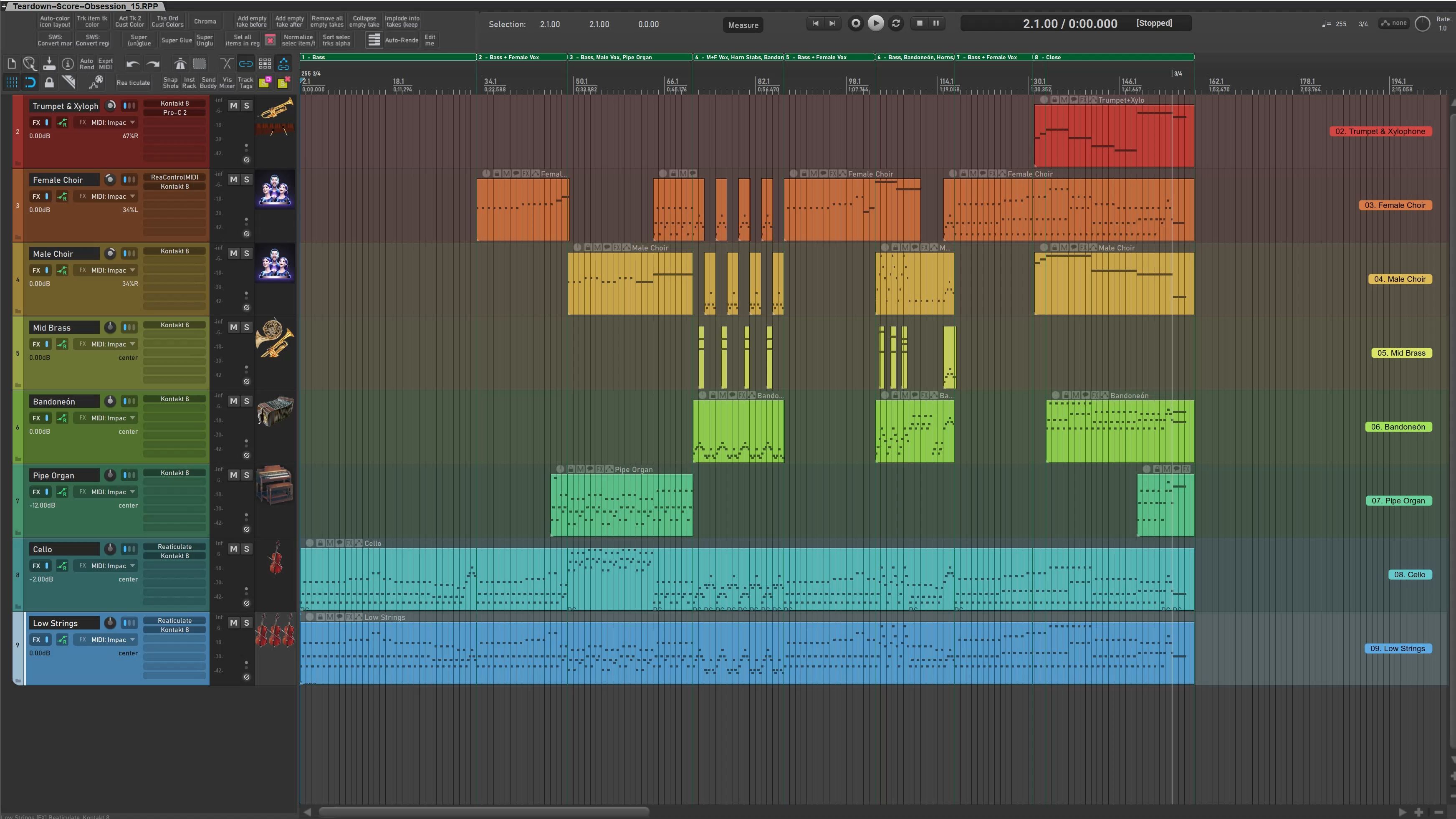
Task: Adjust Mid Brass volume knob
Action: tap(110, 327)
